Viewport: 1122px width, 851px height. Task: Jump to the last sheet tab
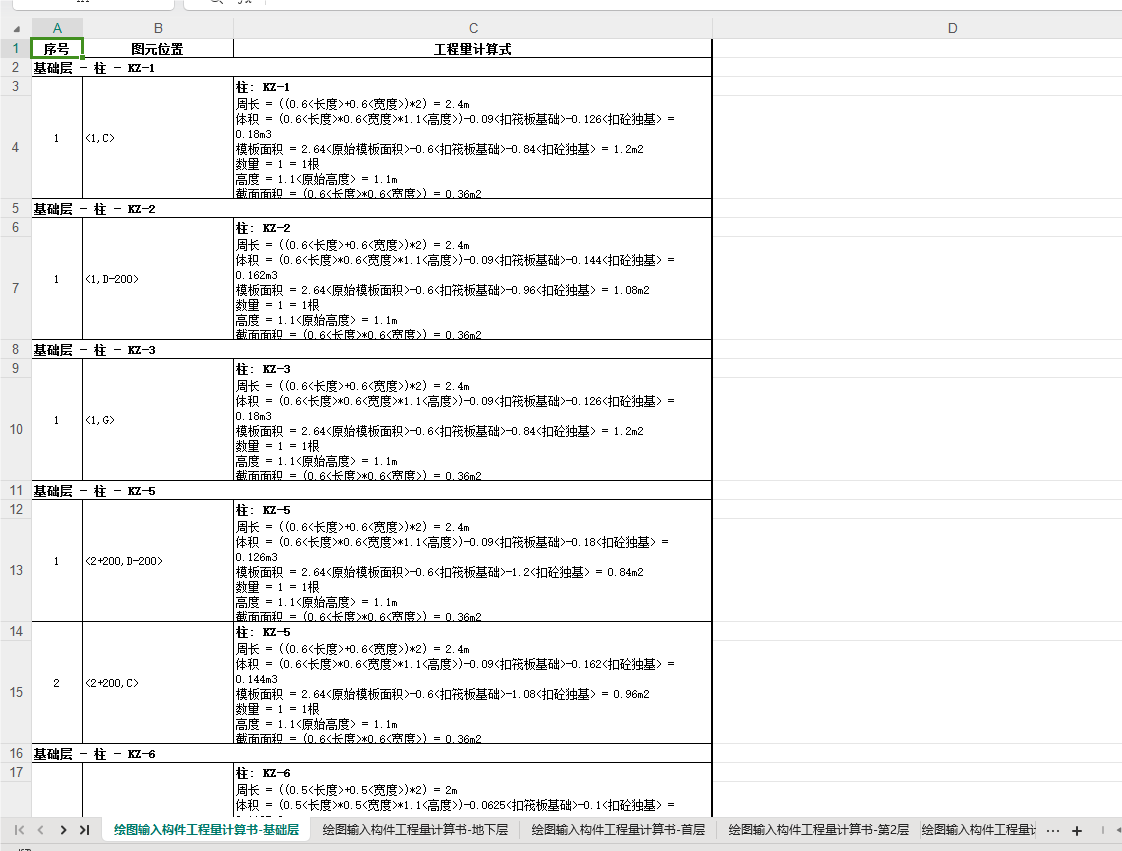[x=84, y=830]
